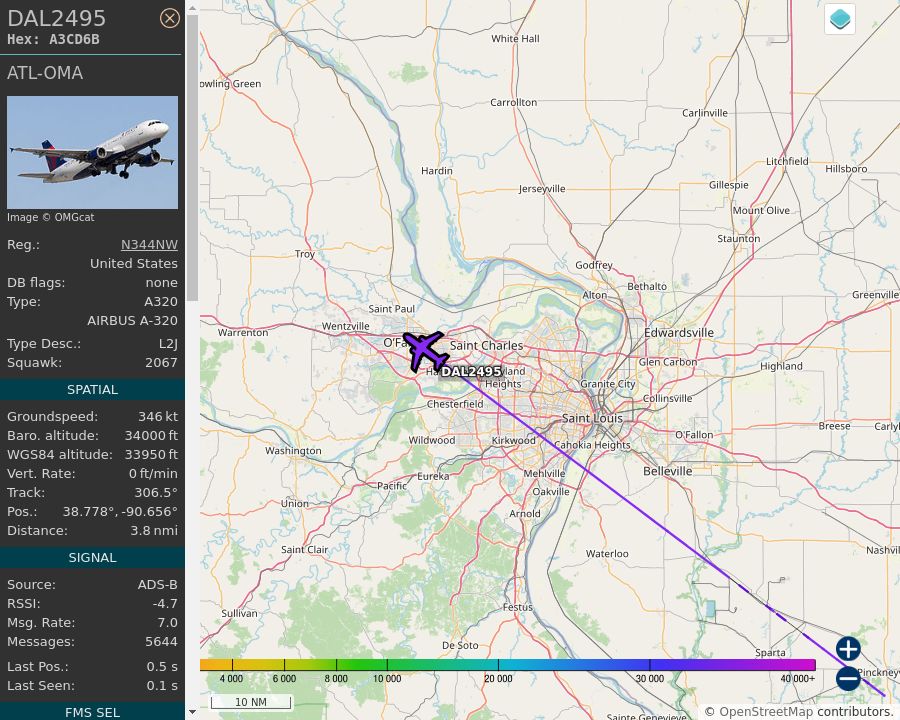The width and height of the screenshot is (900, 720).
Task: Zoom out with the minus button
Action: 847,678
